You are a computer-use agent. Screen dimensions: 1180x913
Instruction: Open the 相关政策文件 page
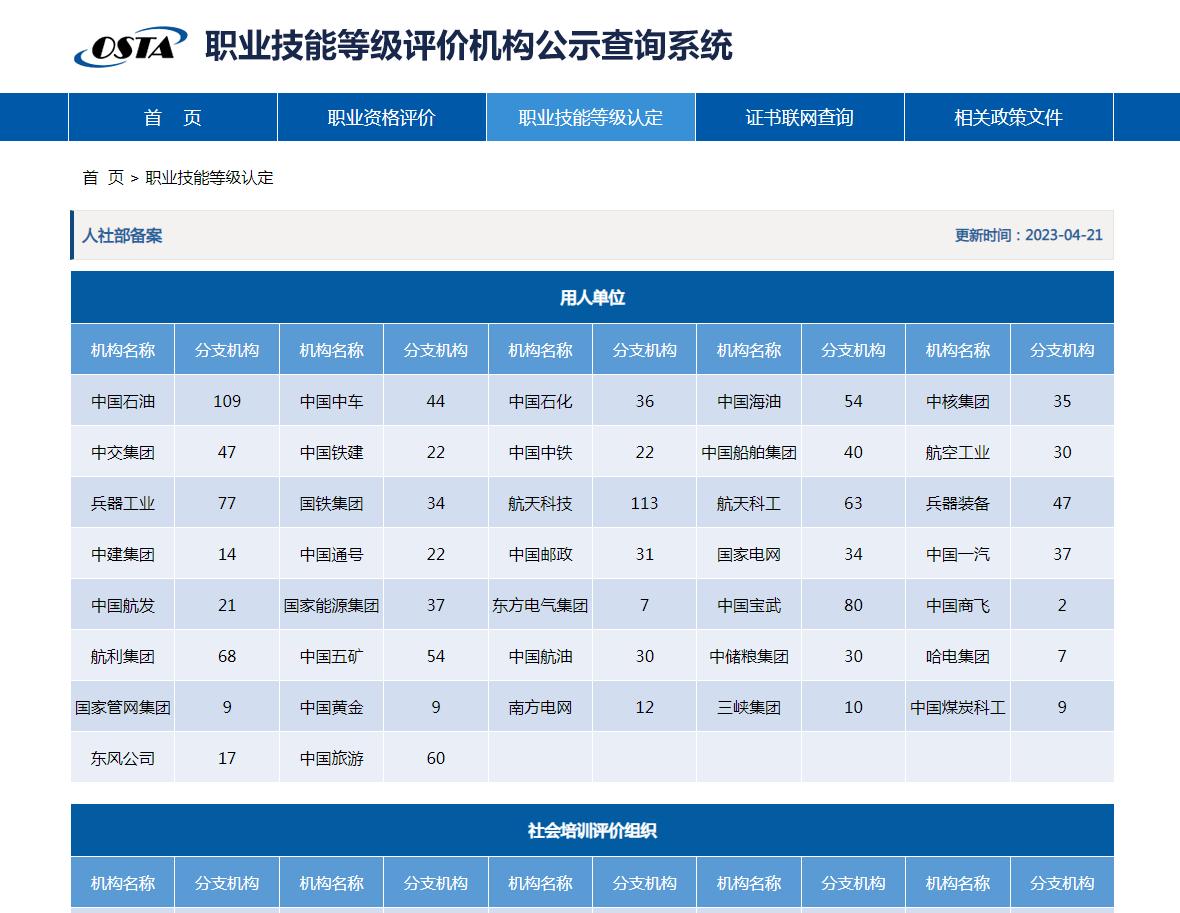point(1008,117)
